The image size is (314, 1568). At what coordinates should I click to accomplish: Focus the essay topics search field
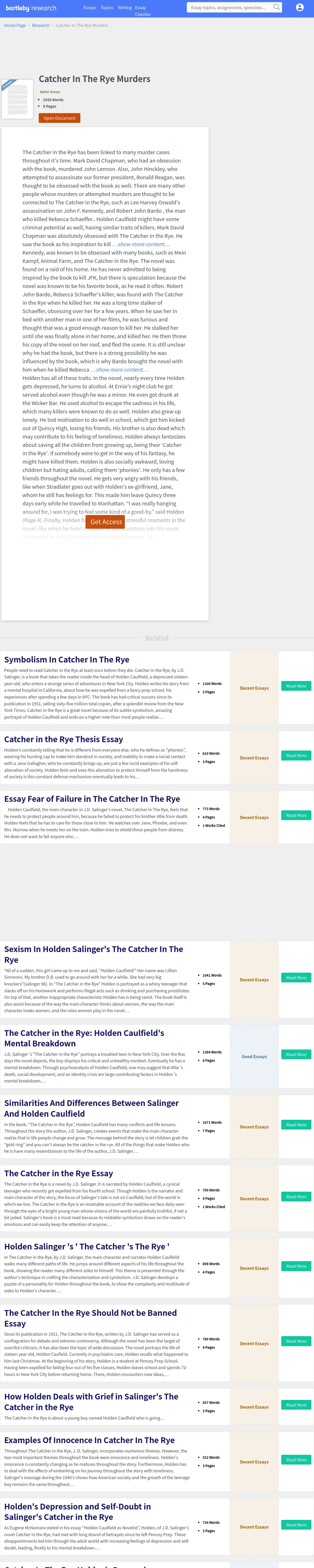click(x=229, y=8)
